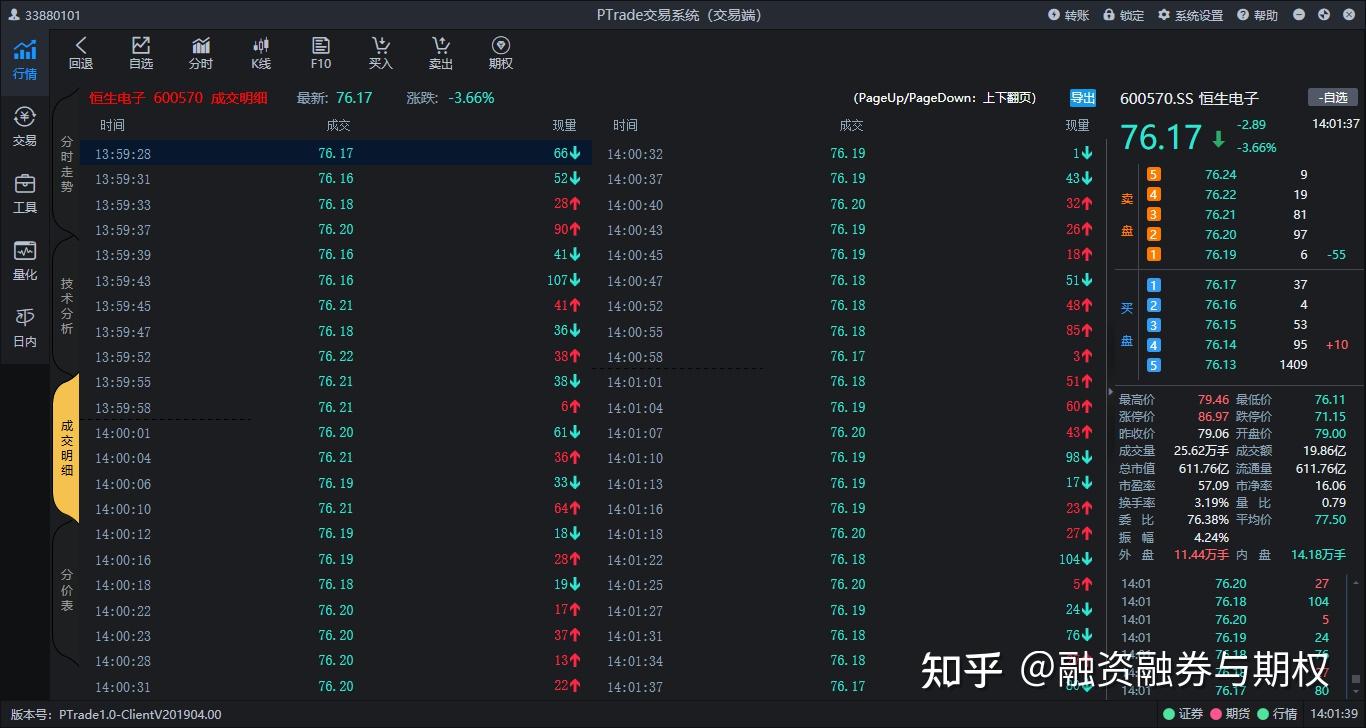This screenshot has width=1366, height=728.
Task: Click buy level 1 price 76.17
Action: (x=1220, y=284)
